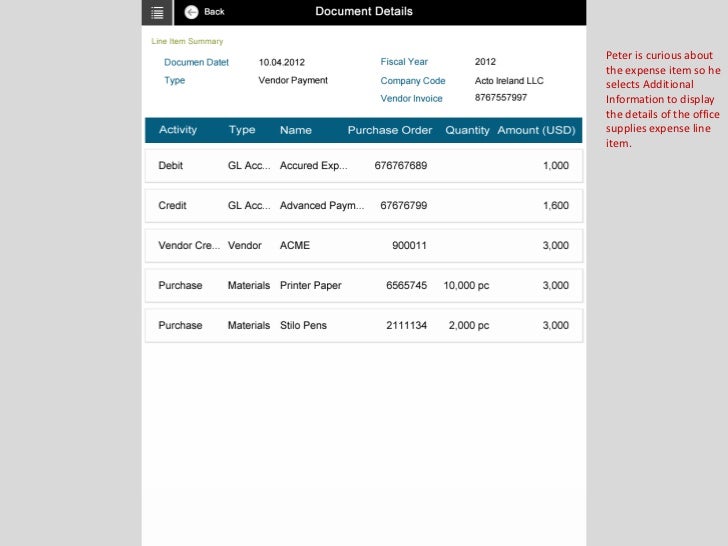This screenshot has width=728, height=546.
Task: Click GL Acc... type in Debit row
Action: 249,166
